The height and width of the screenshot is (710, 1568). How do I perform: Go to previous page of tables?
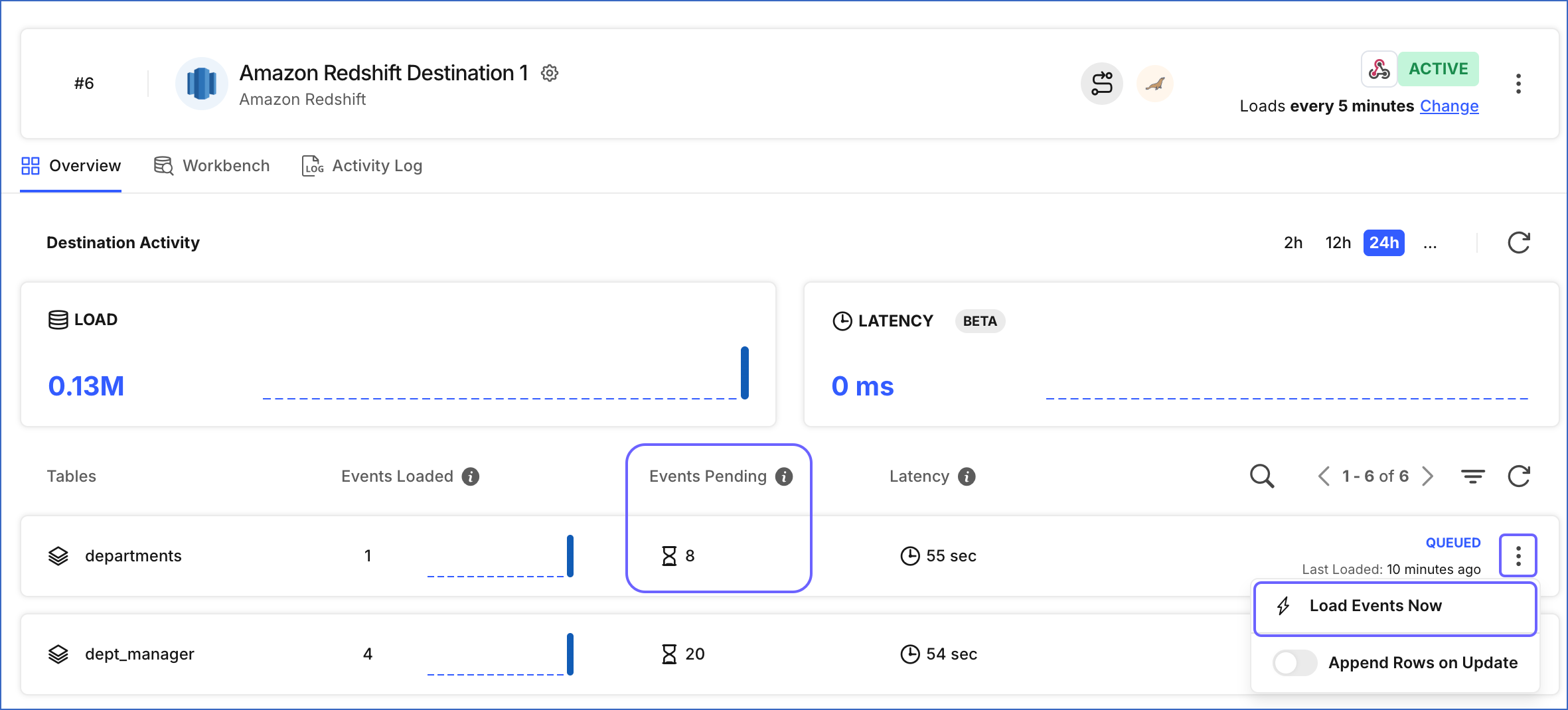point(1324,476)
